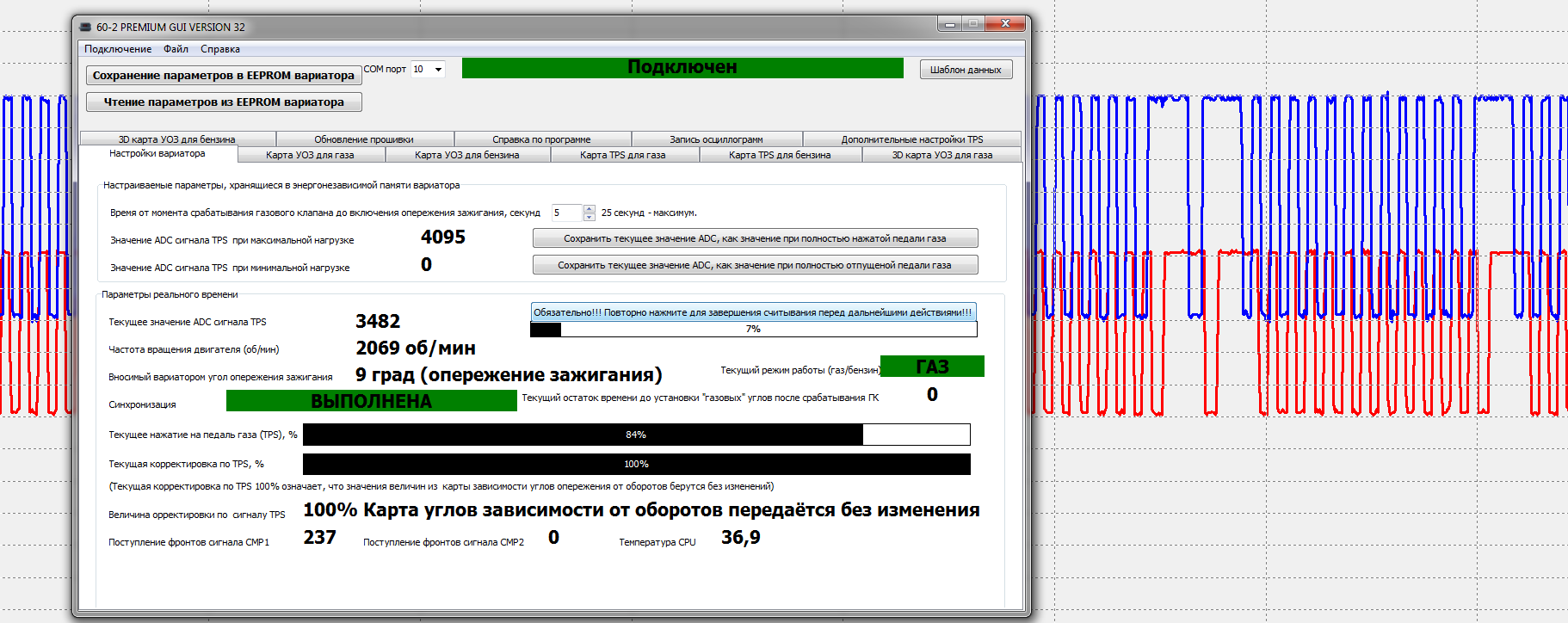
Task: Open the Файл menu
Action: coord(176,49)
